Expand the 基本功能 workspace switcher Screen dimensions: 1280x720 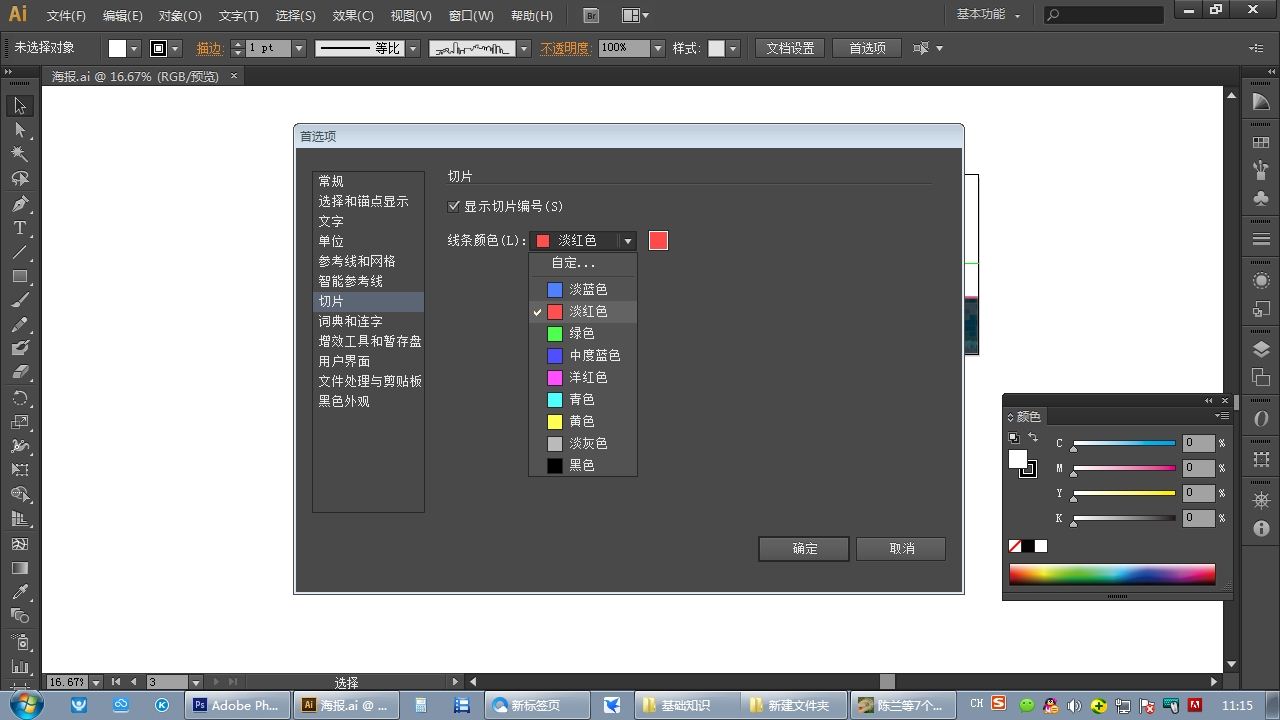(x=989, y=15)
